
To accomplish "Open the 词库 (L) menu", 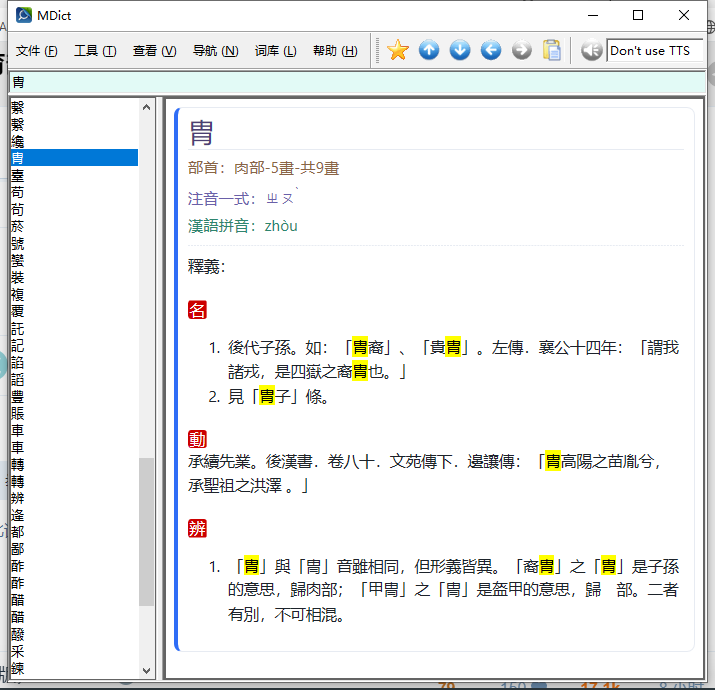I will (275, 51).
